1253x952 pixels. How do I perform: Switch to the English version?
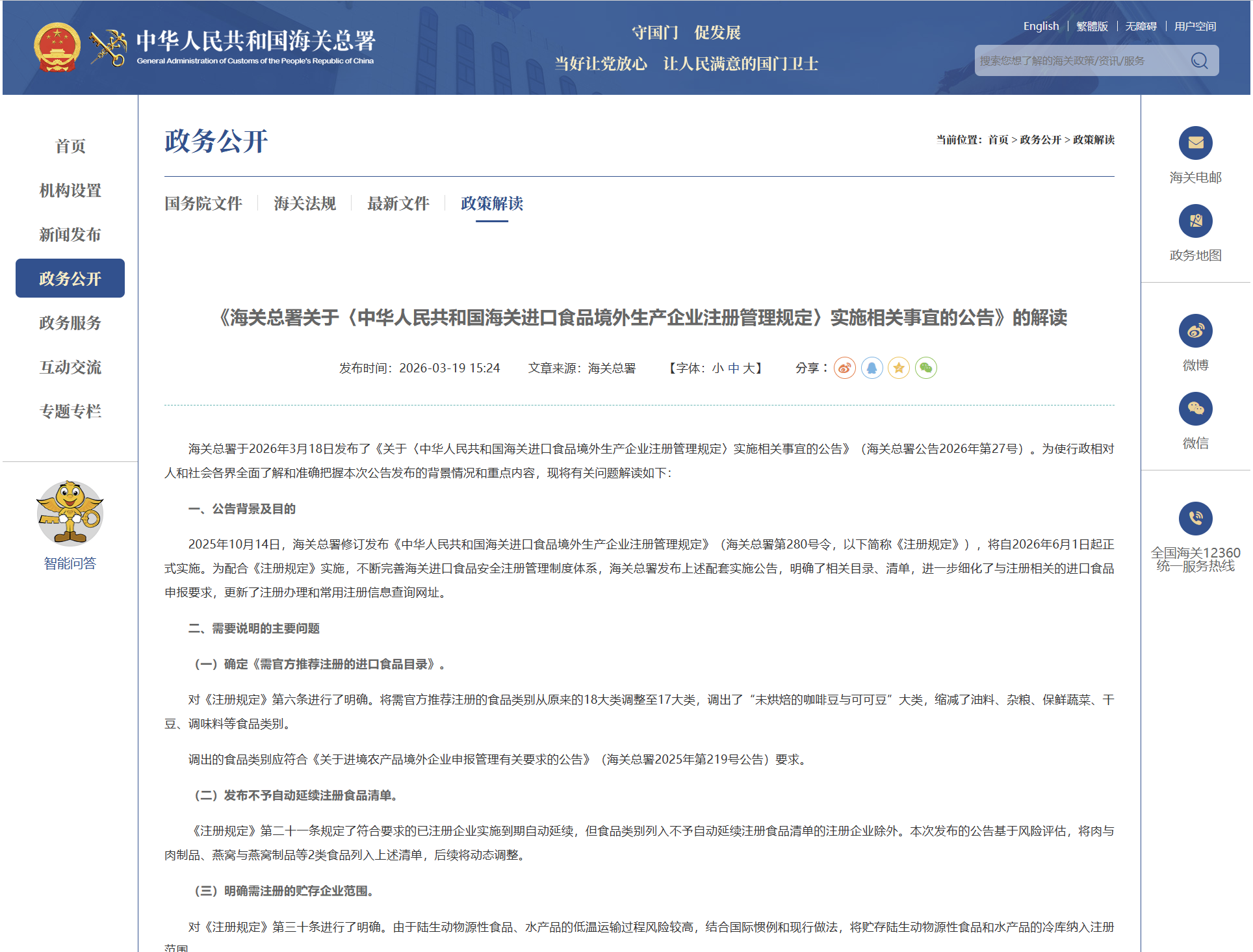click(x=1041, y=26)
